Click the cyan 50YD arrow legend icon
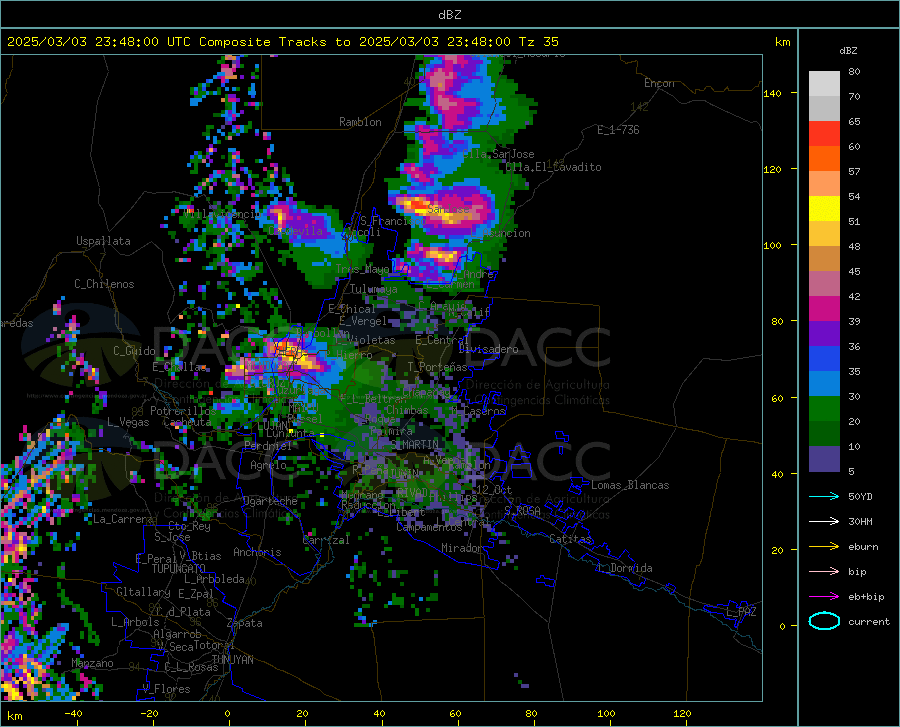The width and height of the screenshot is (900, 727). 824,496
